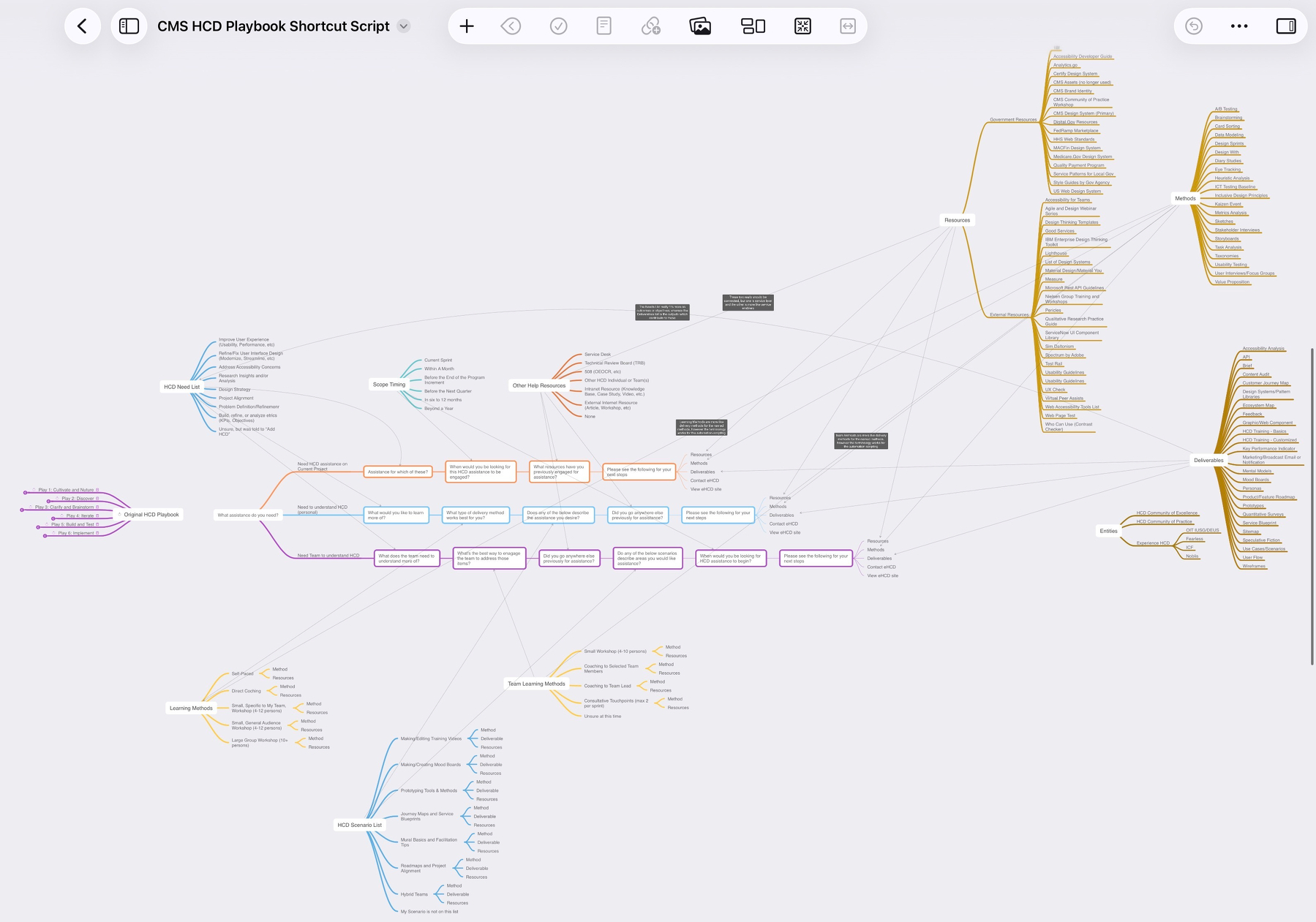The height and width of the screenshot is (922, 1316).
Task: Select the 'Team Learning Methods' node
Action: [x=536, y=684]
